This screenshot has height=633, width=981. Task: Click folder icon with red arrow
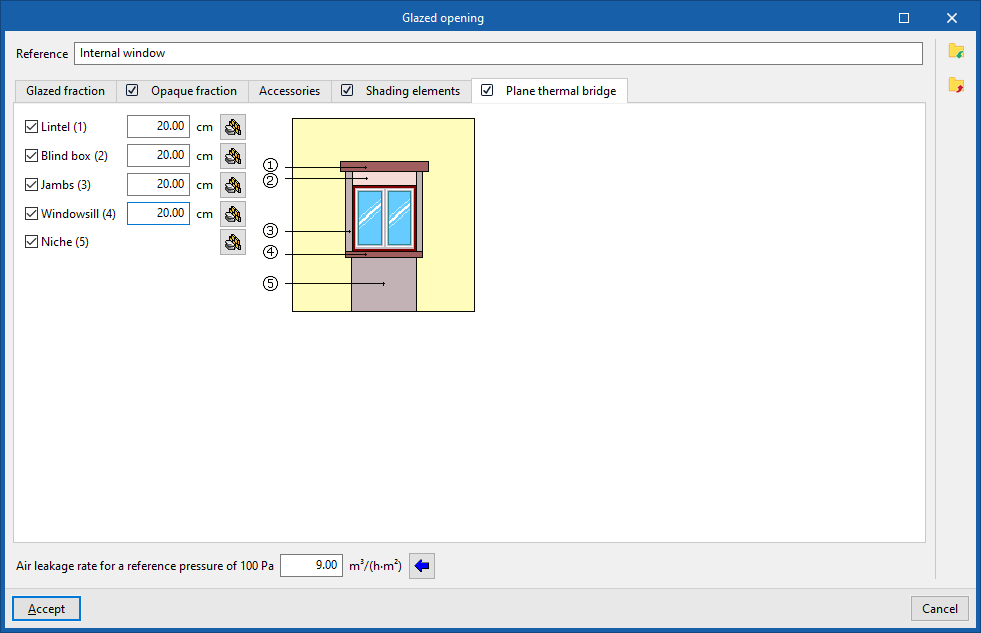tap(956, 84)
